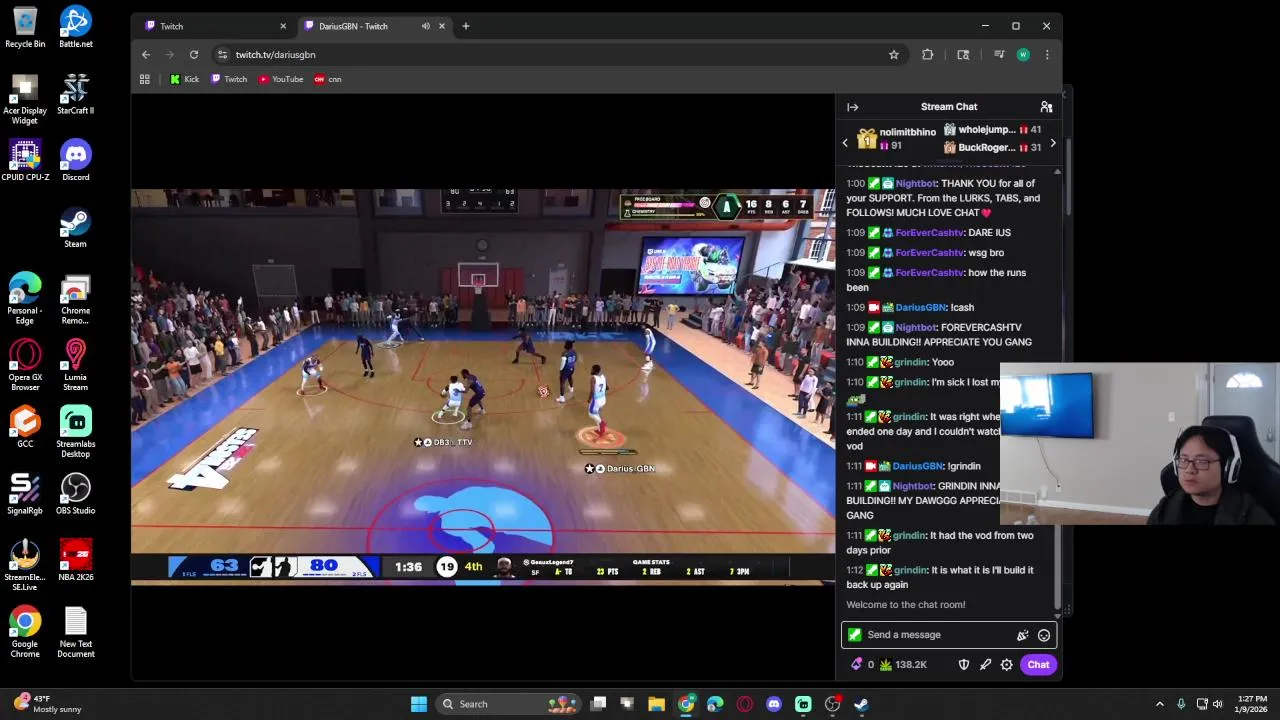Open Chrome extensions puzzle icon
Image resolution: width=1280 pixels, height=720 pixels.
coord(927,55)
